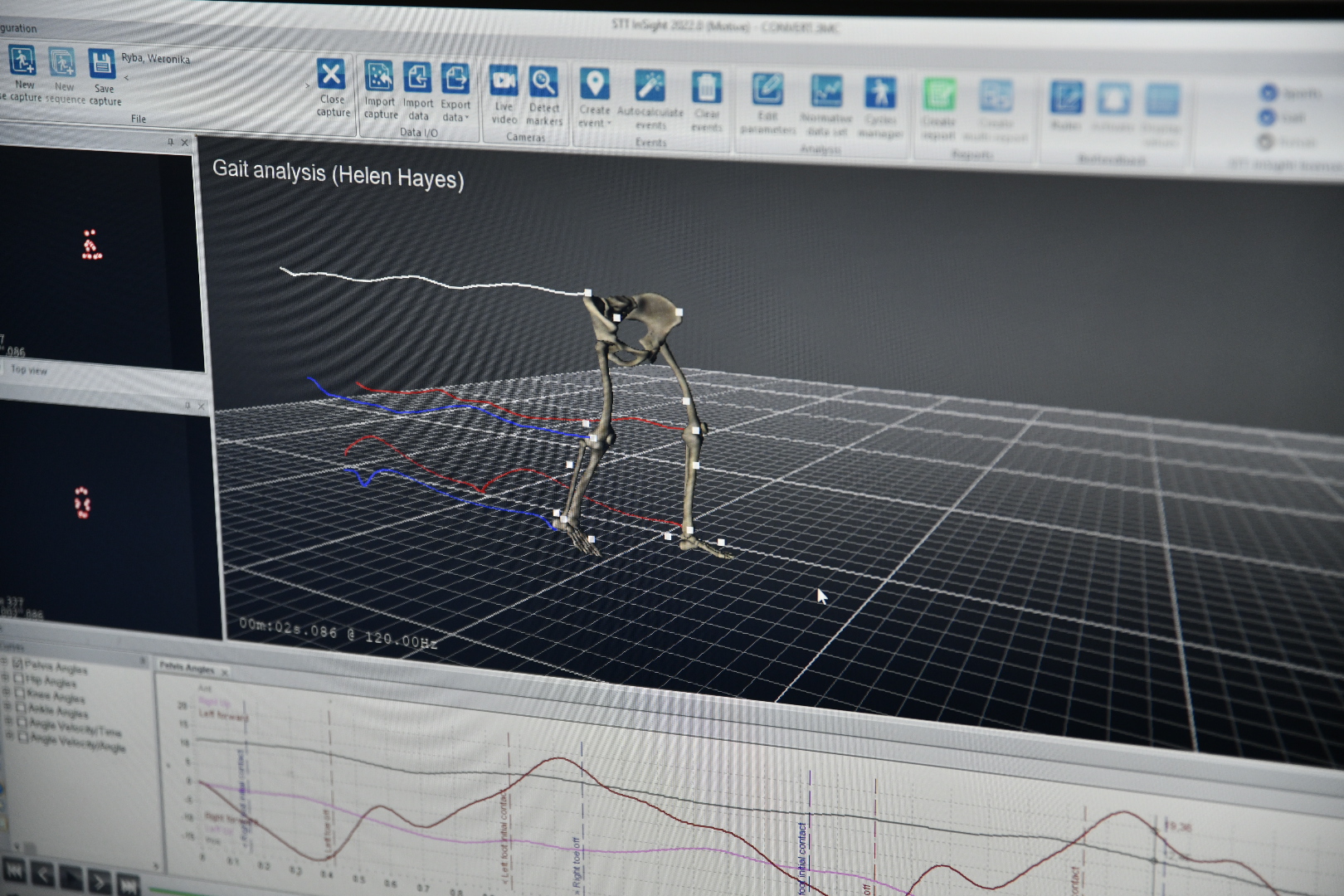1344x896 pixels.
Task: Click the Gait analysis (Helen Hayes) title
Action: point(338,173)
